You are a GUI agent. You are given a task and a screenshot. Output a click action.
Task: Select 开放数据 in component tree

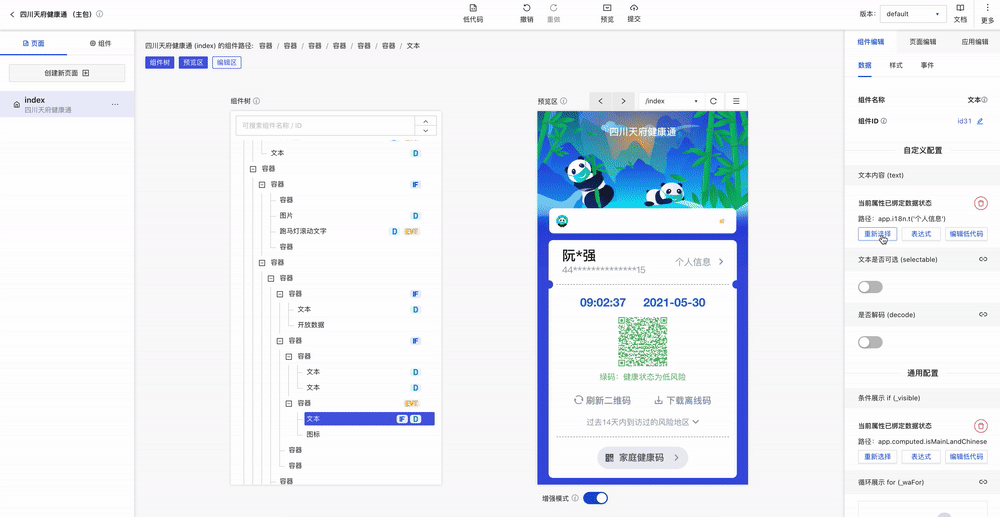pyautogui.click(x=311, y=324)
